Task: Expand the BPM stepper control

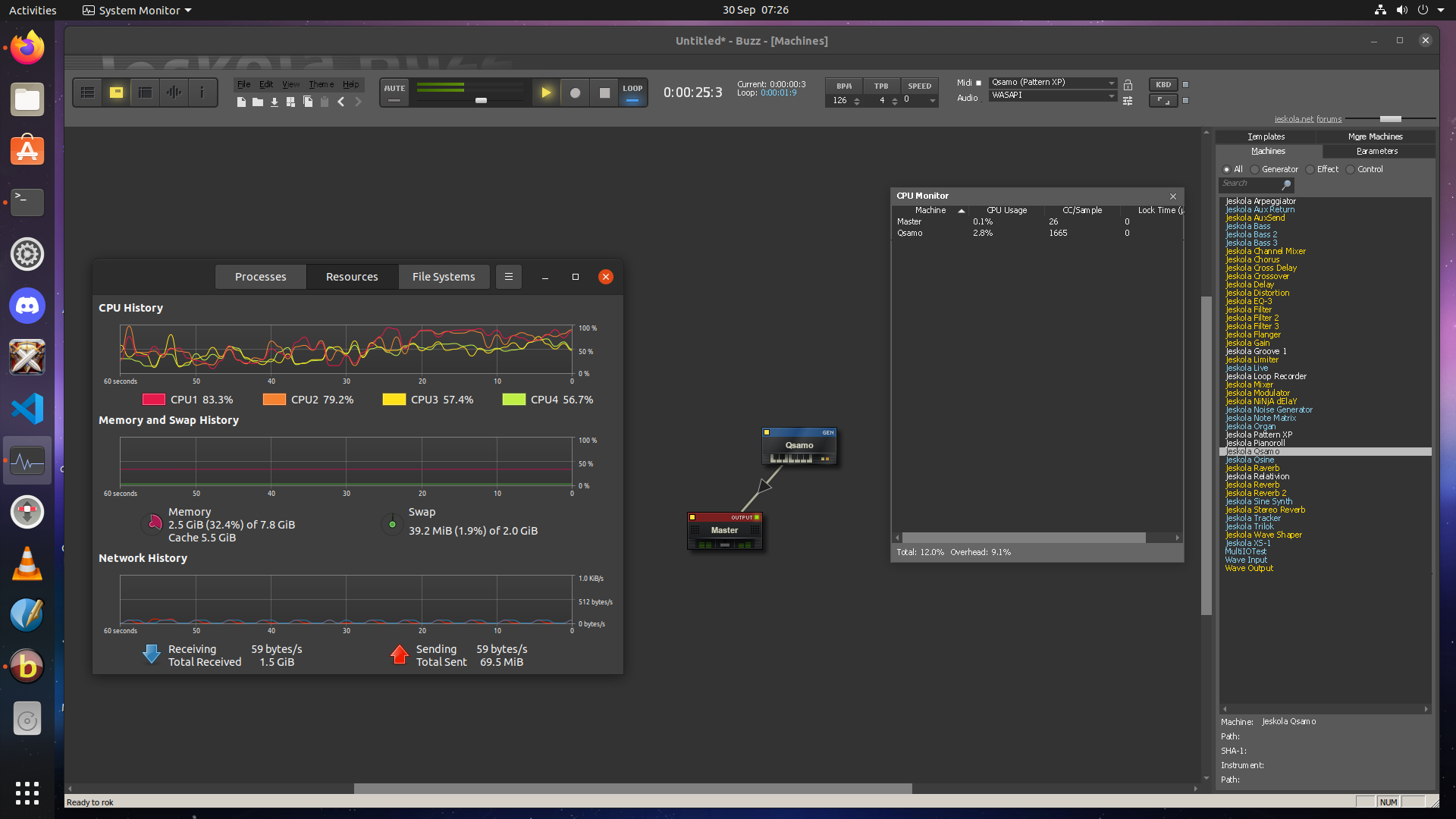Action: (x=856, y=95)
